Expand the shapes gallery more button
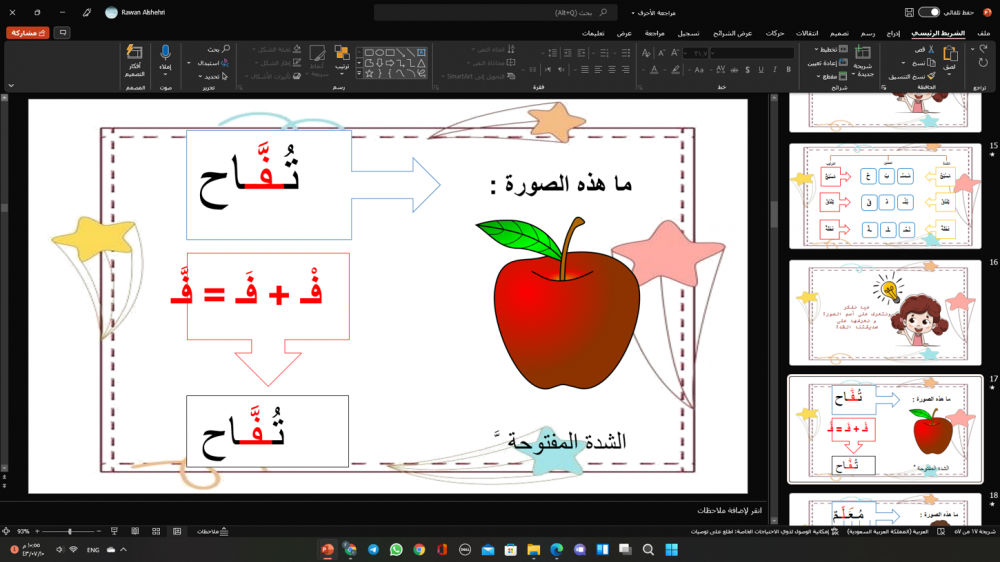 [359, 74]
